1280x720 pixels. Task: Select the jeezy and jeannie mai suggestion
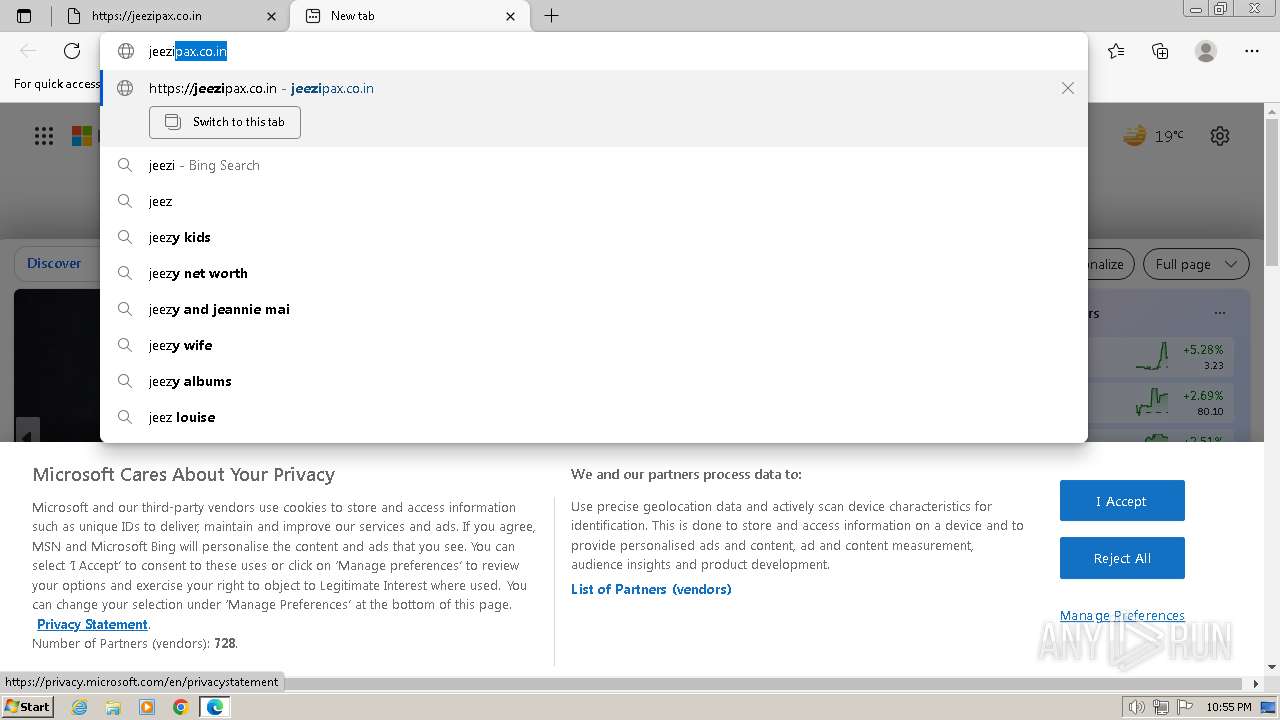(x=594, y=309)
